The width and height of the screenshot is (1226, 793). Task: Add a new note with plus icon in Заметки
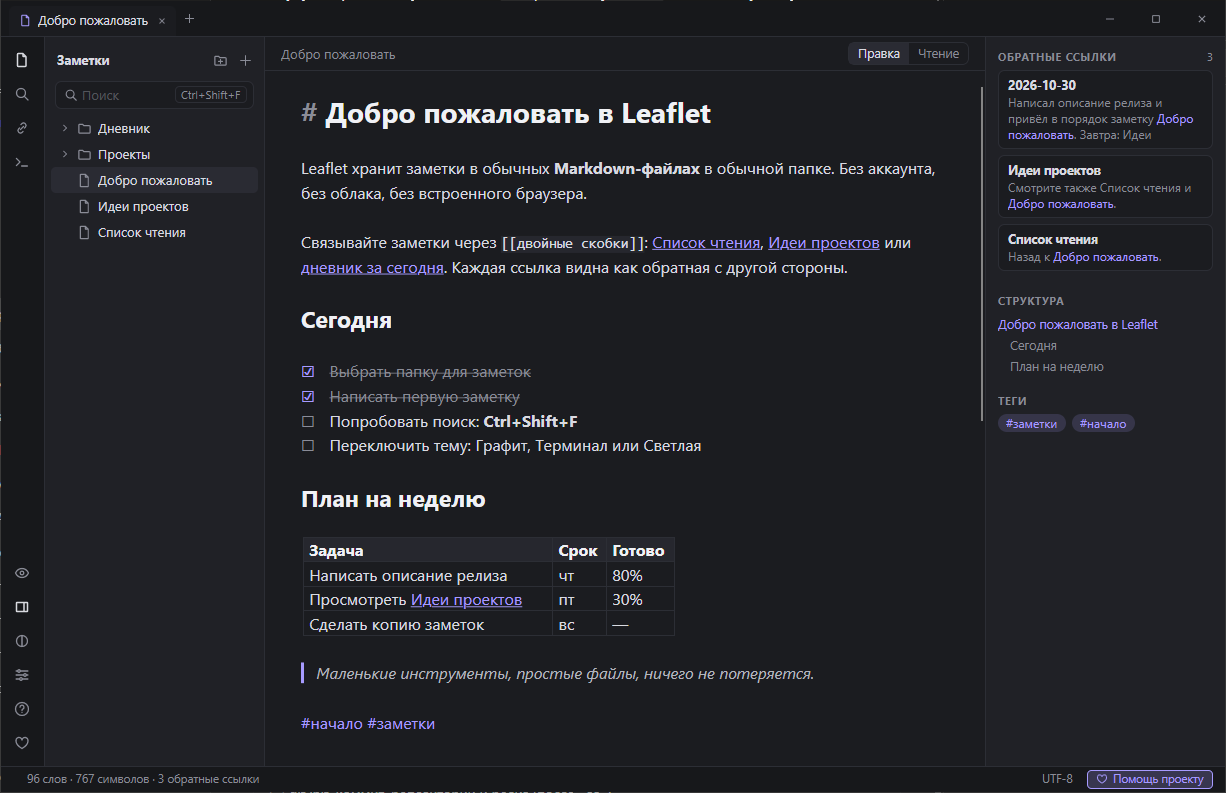(245, 61)
